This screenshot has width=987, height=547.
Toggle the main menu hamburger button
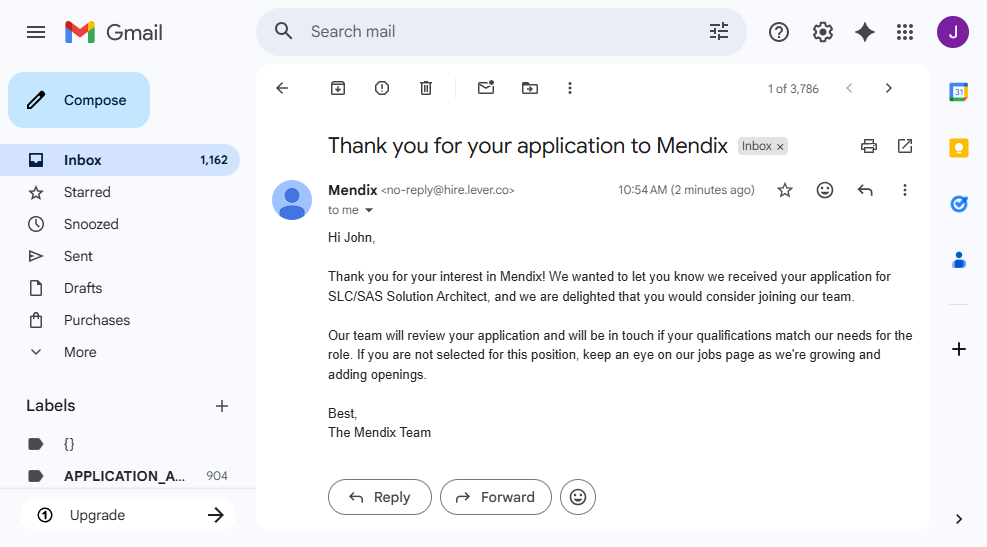pos(36,32)
